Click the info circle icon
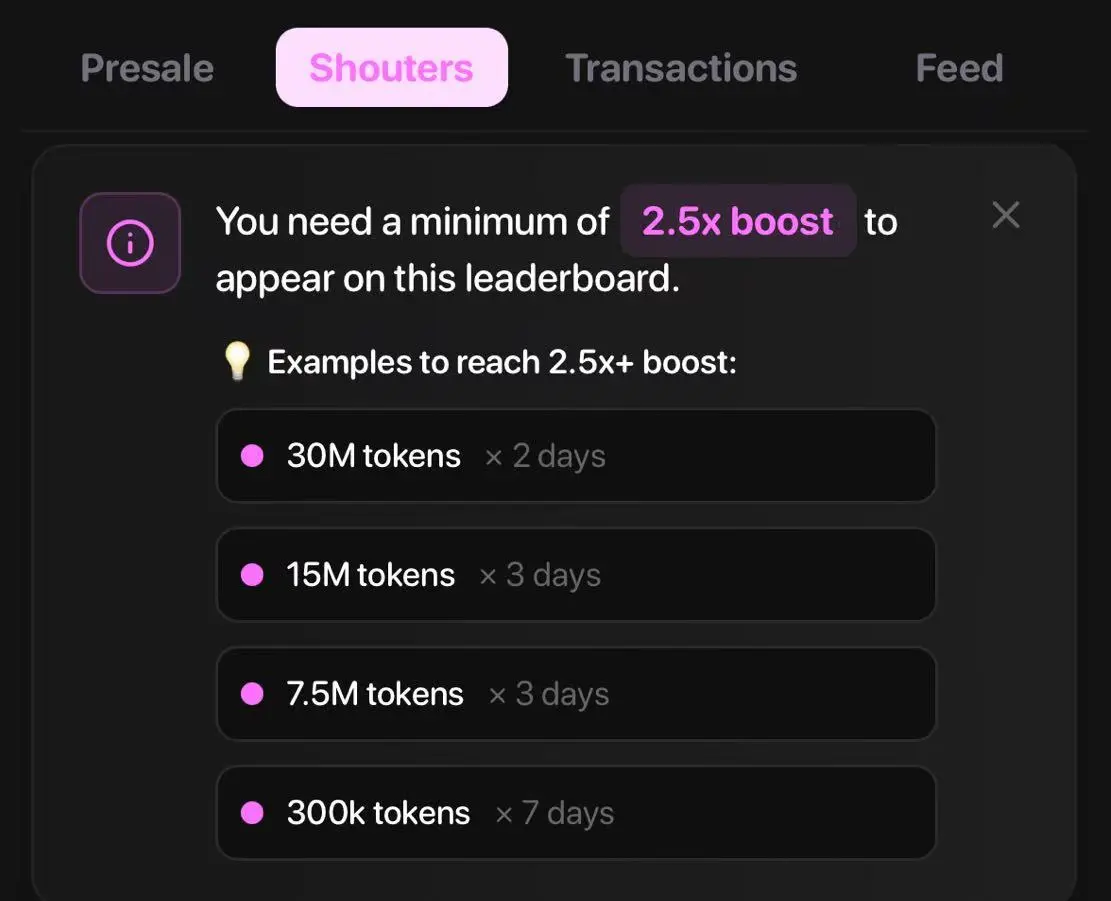The height and width of the screenshot is (901, 1111). coord(130,243)
